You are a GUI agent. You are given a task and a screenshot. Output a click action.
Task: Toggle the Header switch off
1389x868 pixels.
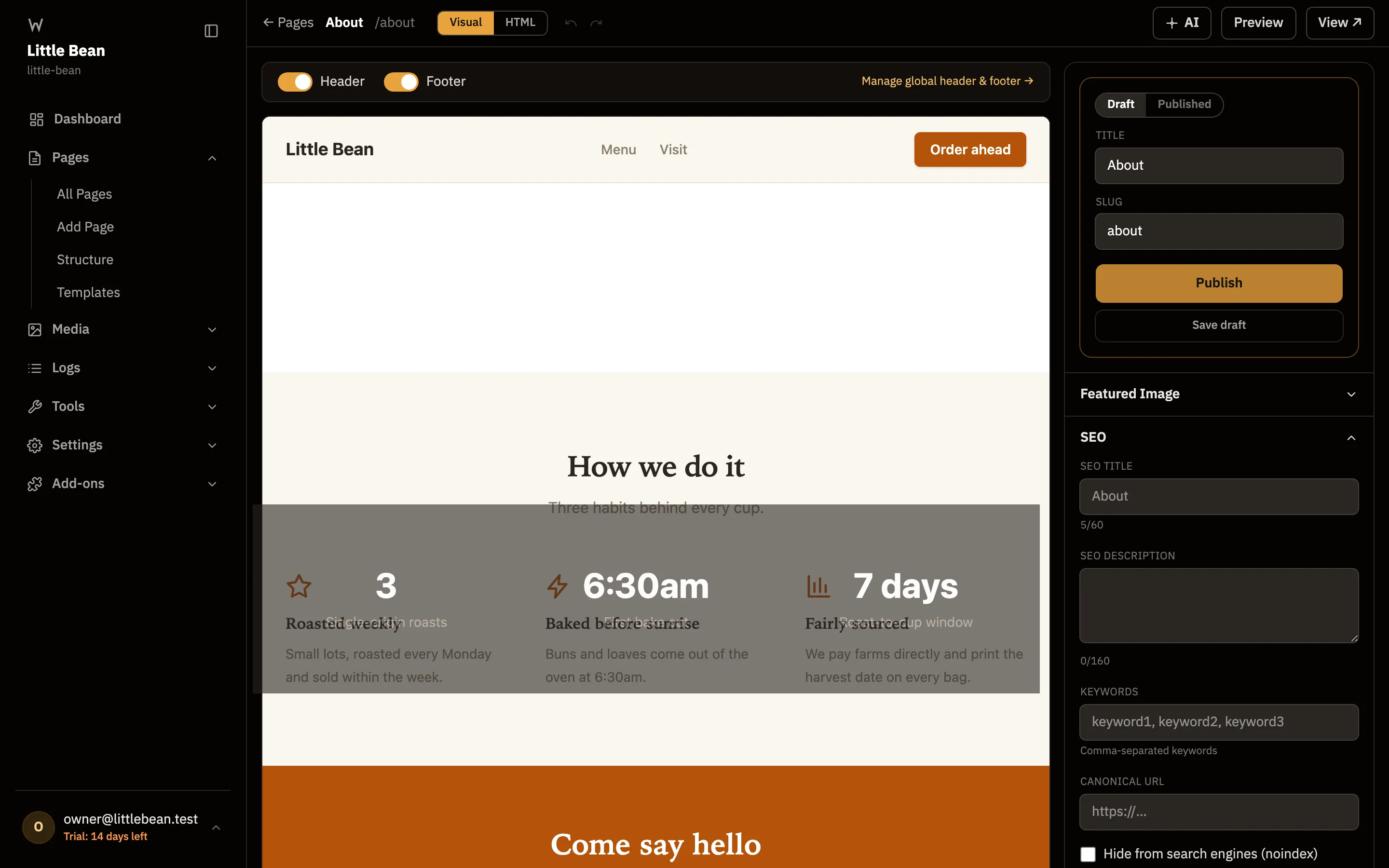point(295,81)
